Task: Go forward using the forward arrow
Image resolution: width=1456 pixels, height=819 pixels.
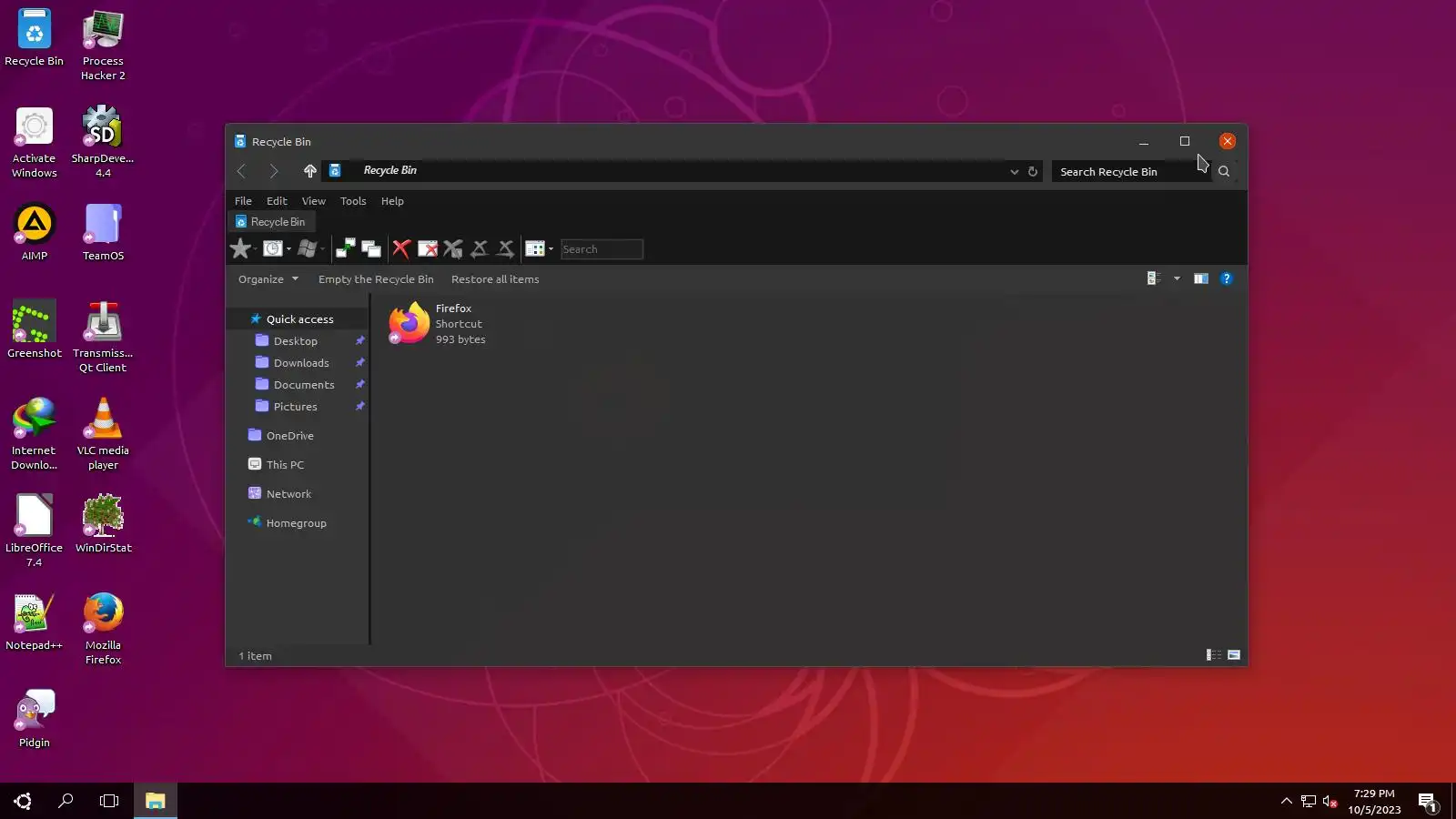Action: pyautogui.click(x=274, y=171)
